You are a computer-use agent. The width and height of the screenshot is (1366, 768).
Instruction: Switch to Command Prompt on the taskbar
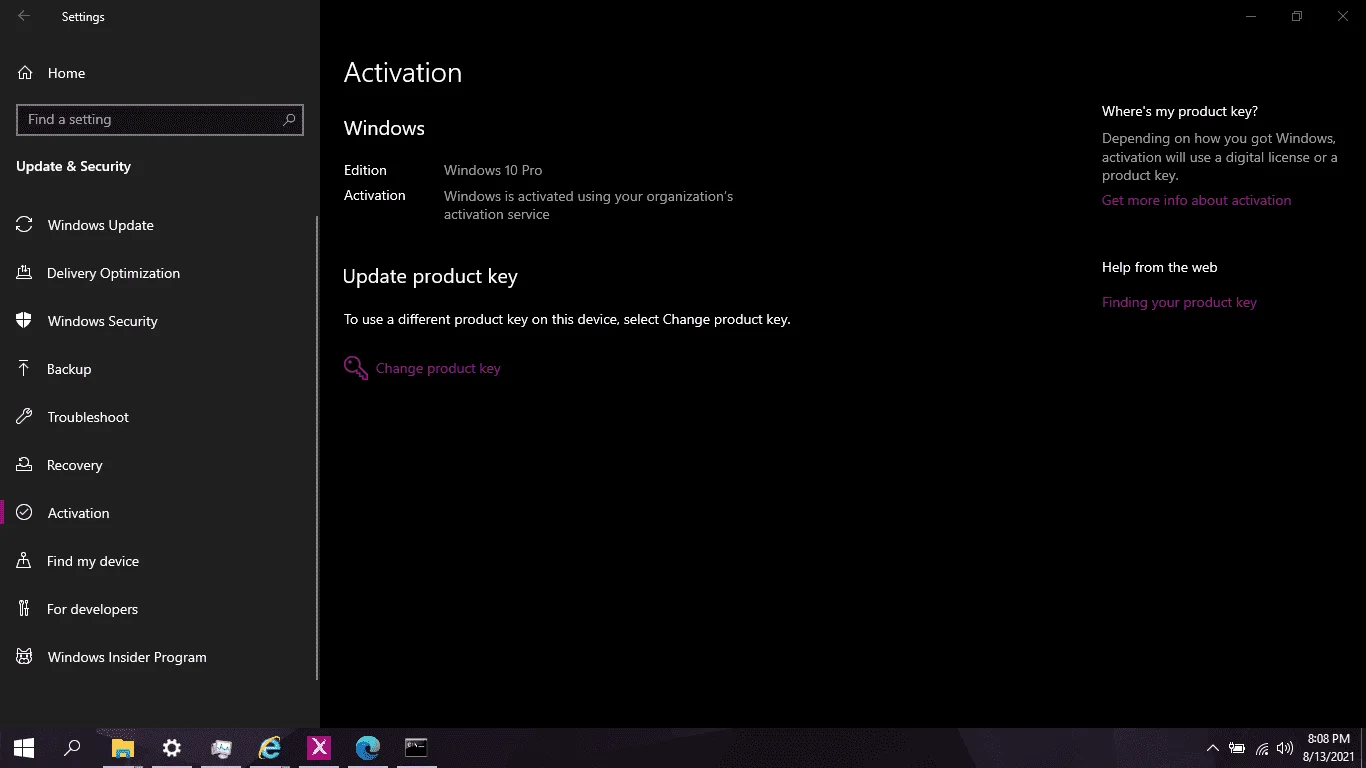416,748
